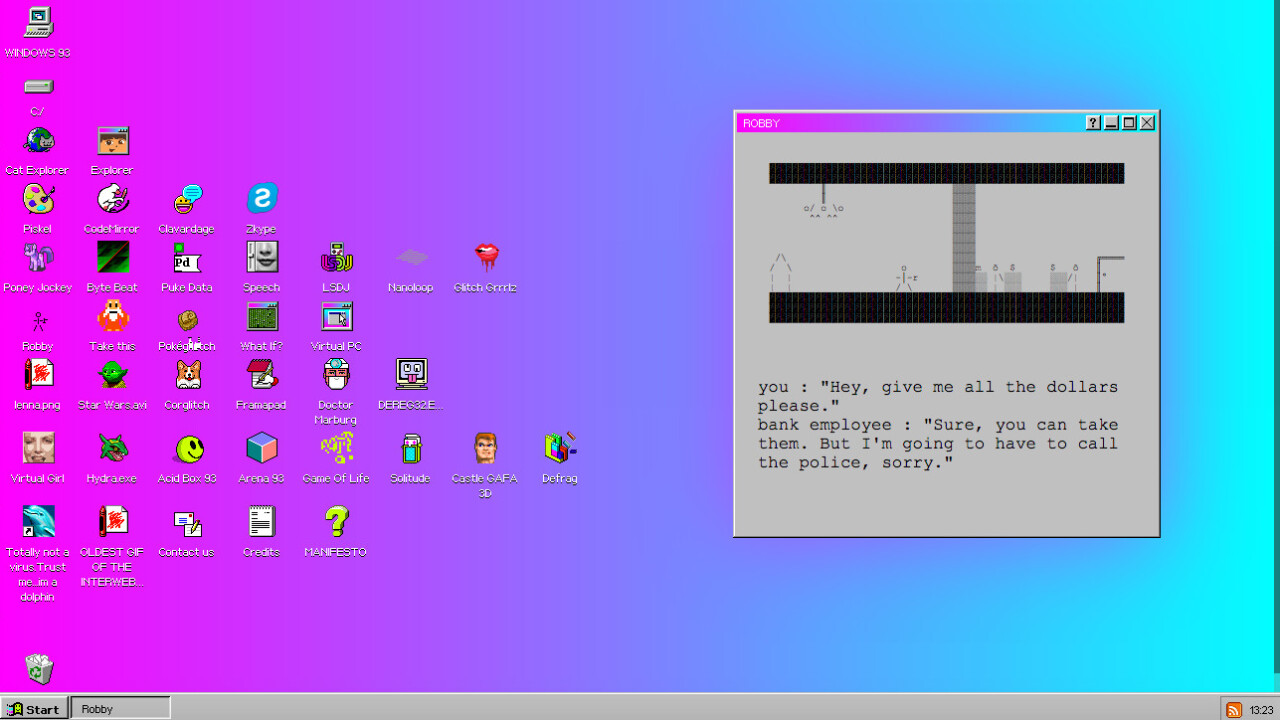Click the Start button on taskbar

tap(35, 709)
